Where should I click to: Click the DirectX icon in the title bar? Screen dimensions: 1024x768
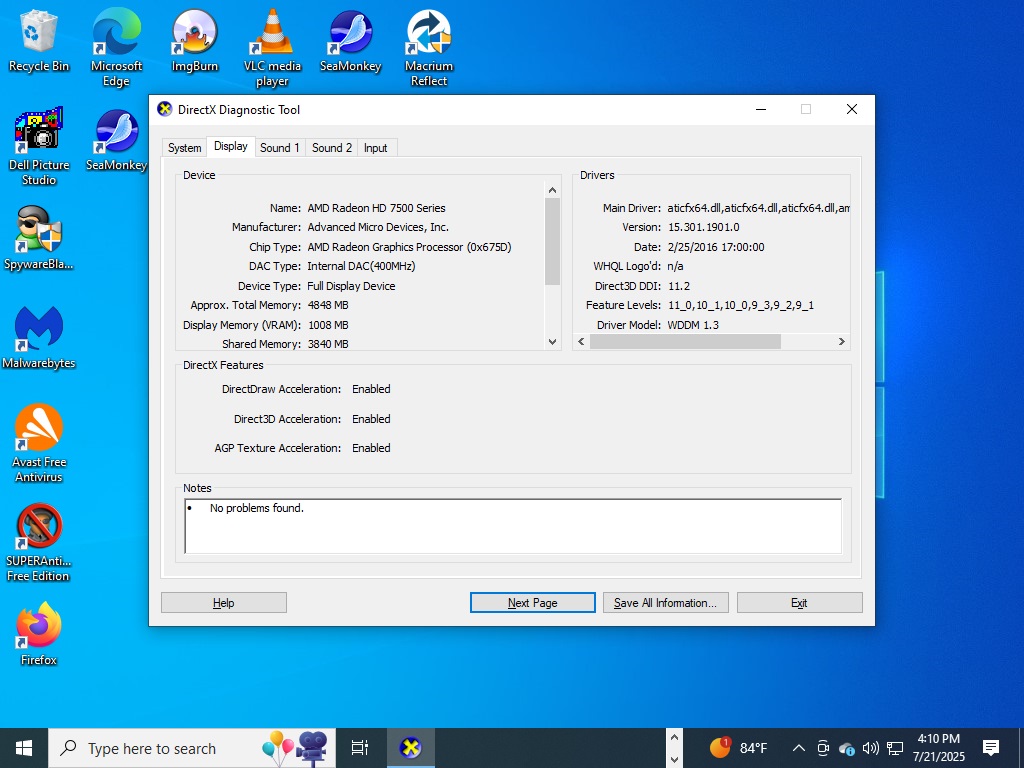[165, 109]
